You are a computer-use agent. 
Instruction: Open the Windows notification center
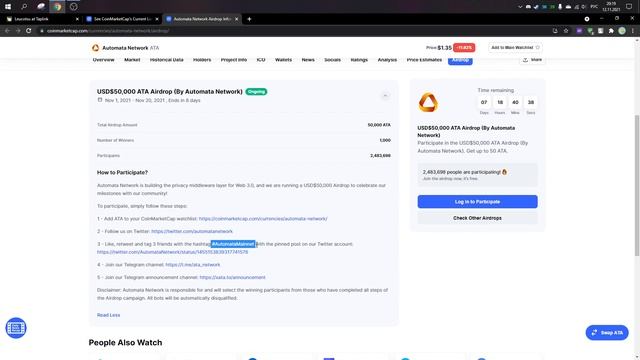point(629,7)
